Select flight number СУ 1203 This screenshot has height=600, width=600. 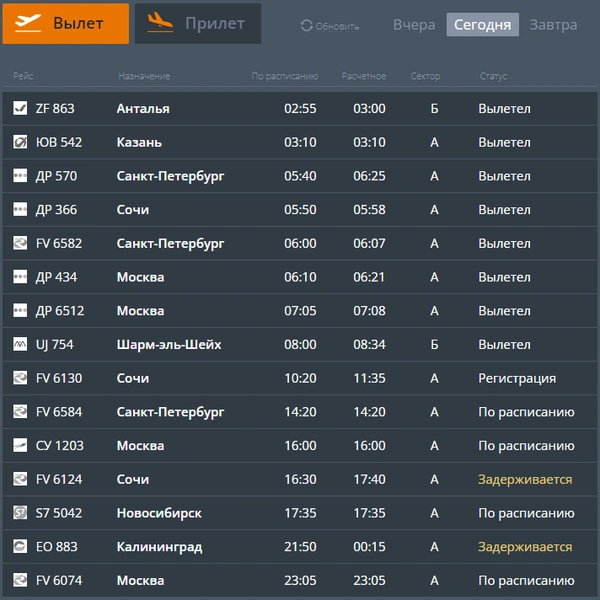(x=60, y=445)
